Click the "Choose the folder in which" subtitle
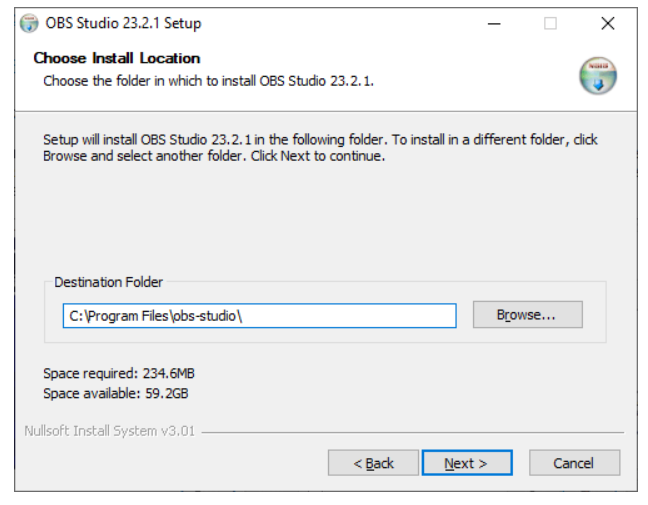The height and width of the screenshot is (505, 648). pos(208,80)
